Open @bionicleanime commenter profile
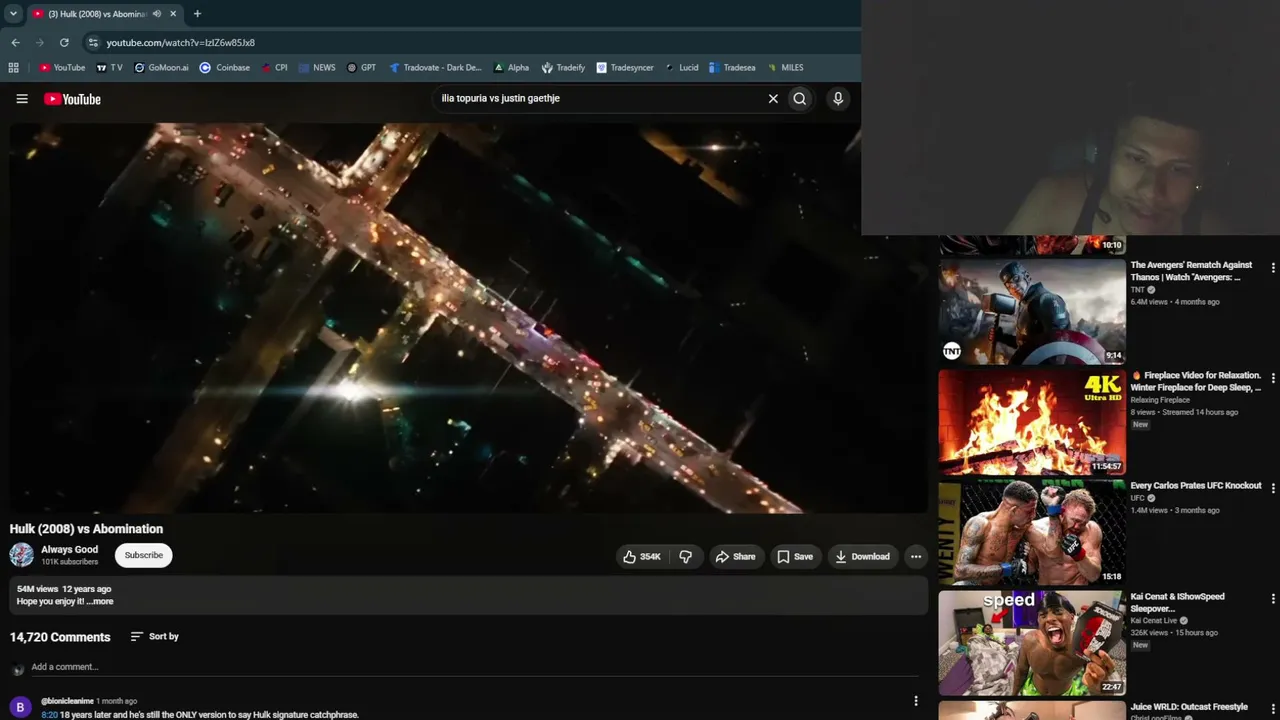1280x720 pixels. 67,701
